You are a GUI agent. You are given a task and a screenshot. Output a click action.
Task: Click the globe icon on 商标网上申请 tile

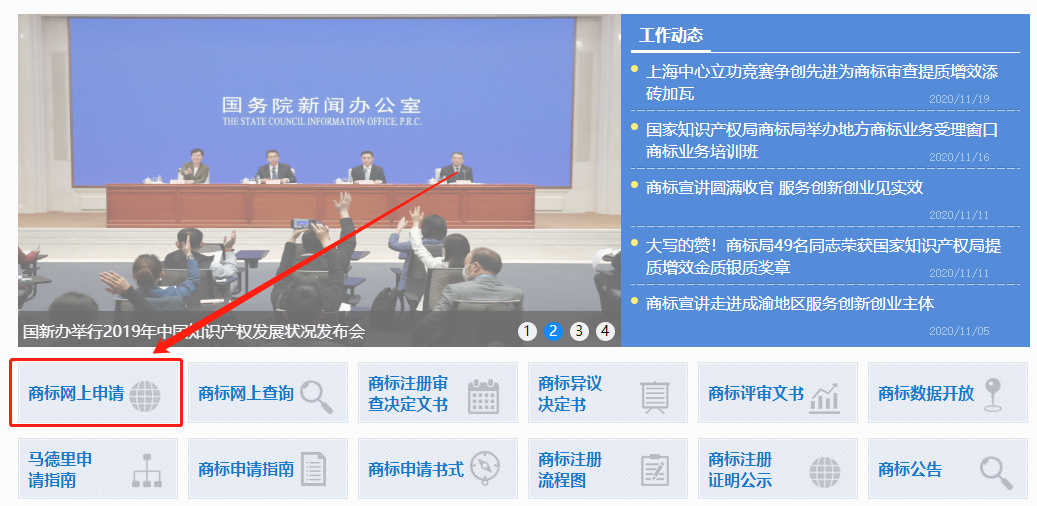coord(145,397)
